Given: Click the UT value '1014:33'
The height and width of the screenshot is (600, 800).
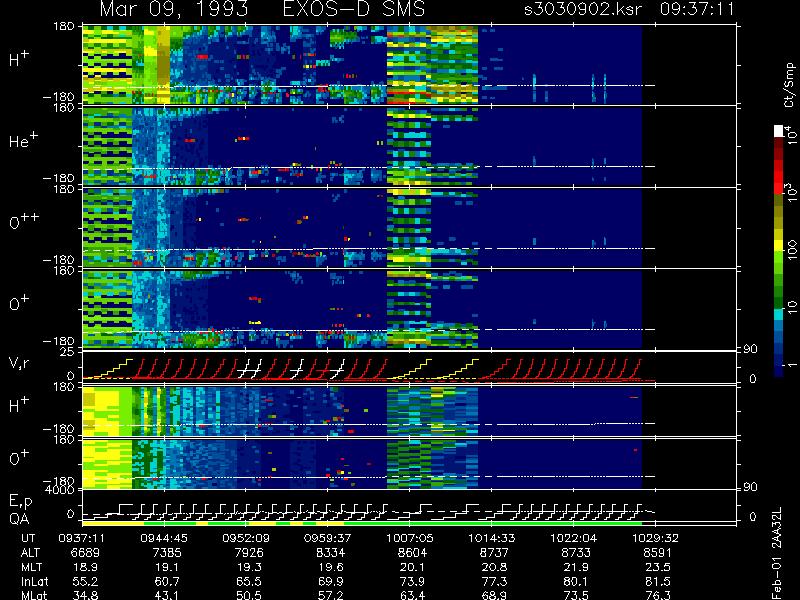Looking at the screenshot, I should tap(492, 538).
